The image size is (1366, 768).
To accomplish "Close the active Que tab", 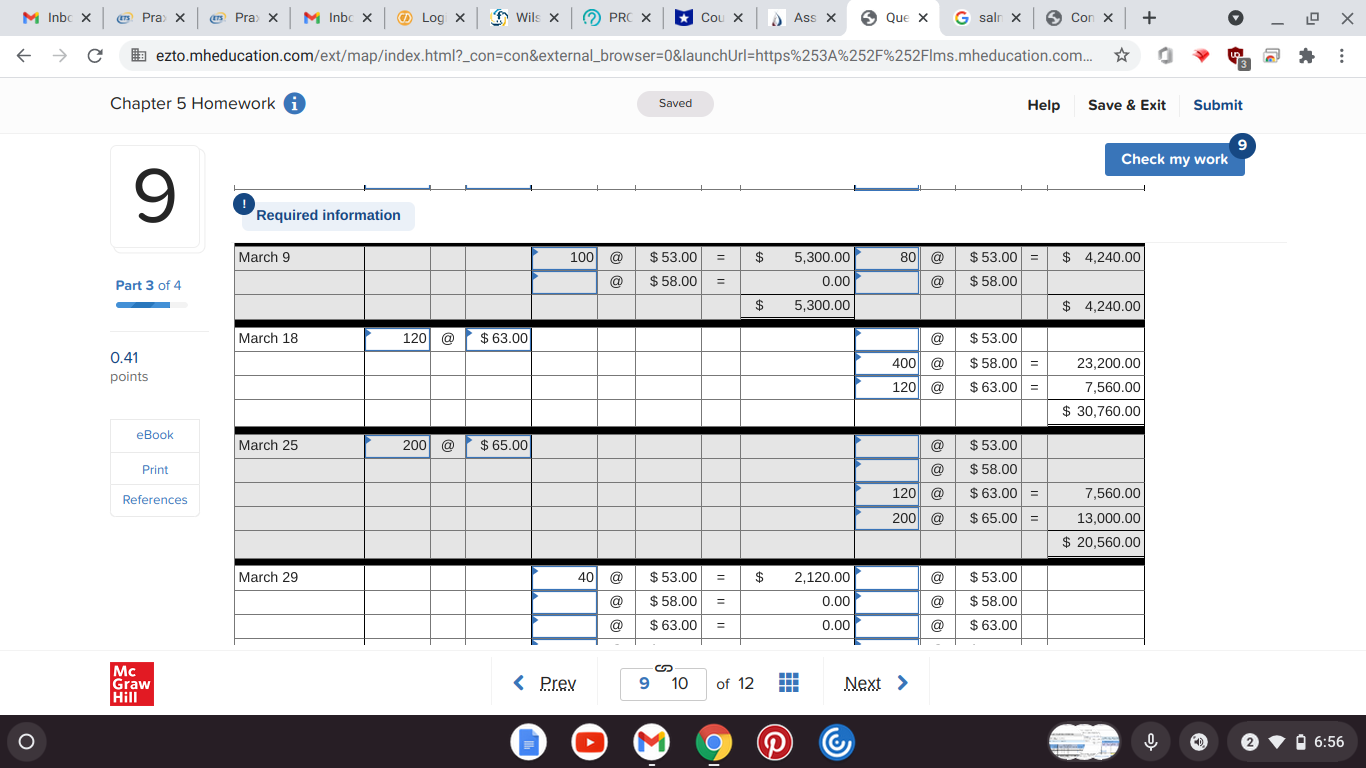I will [922, 18].
